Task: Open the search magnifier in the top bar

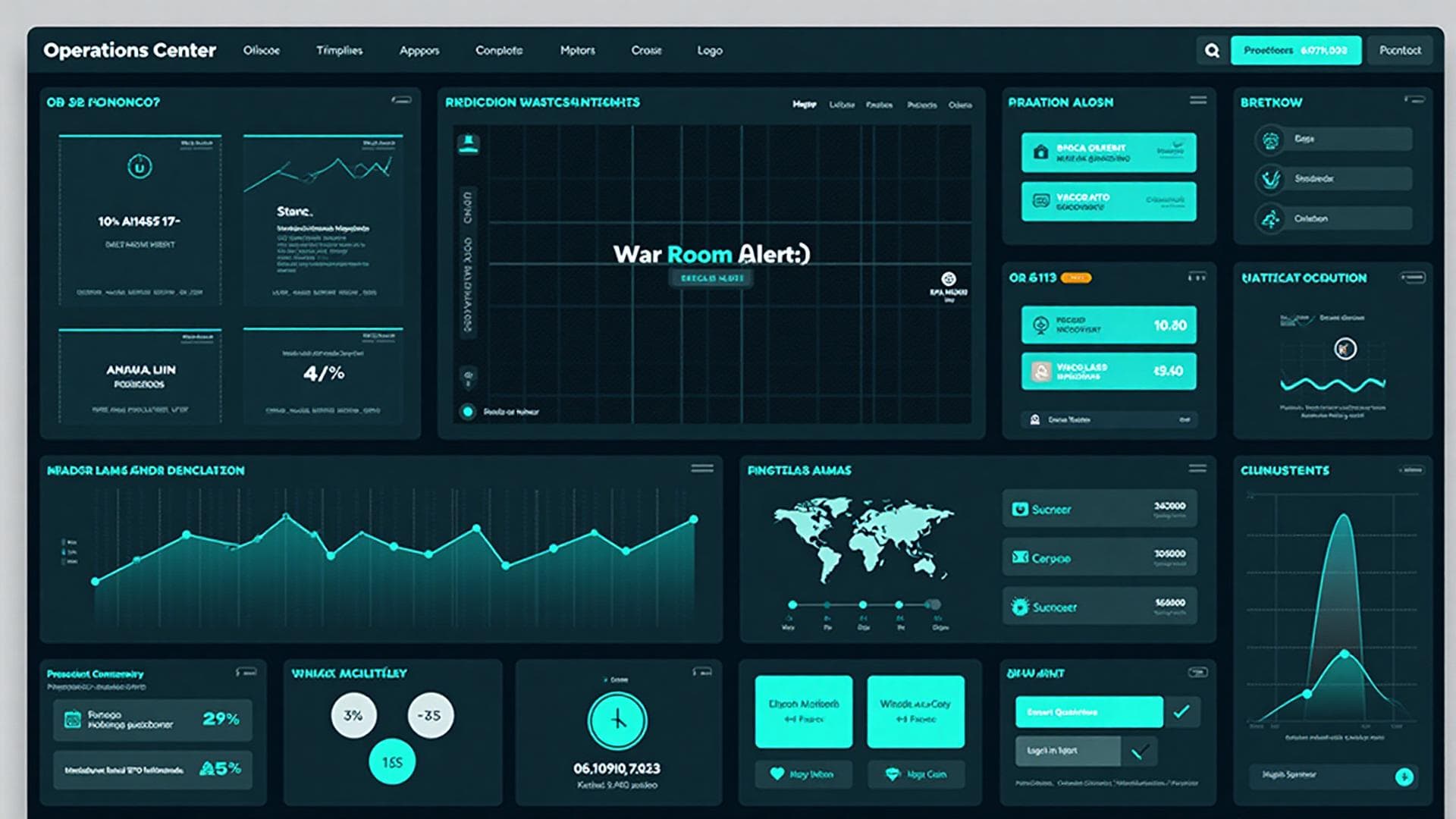Action: [1212, 50]
